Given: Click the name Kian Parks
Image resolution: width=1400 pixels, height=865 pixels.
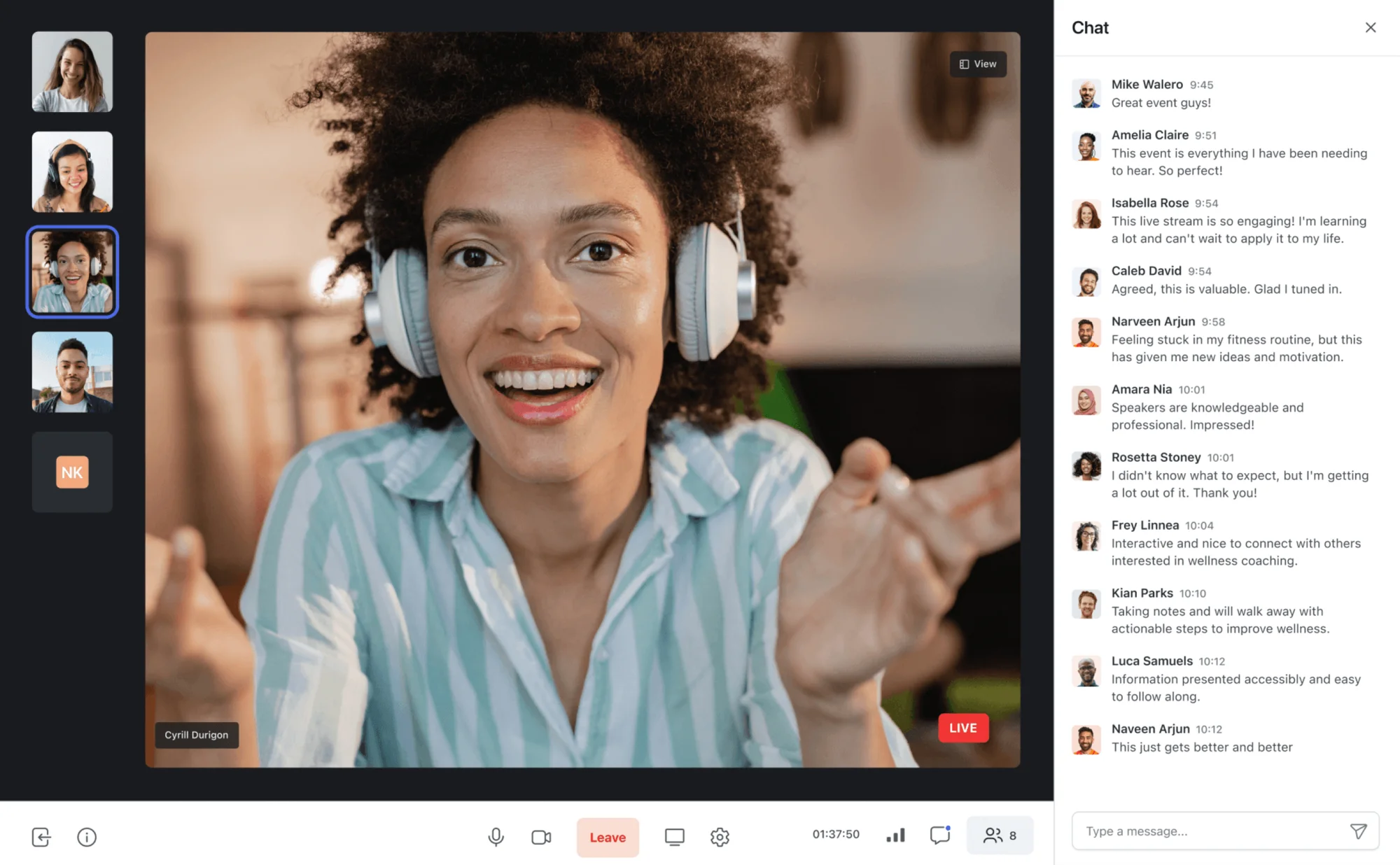Looking at the screenshot, I should point(1142,592).
